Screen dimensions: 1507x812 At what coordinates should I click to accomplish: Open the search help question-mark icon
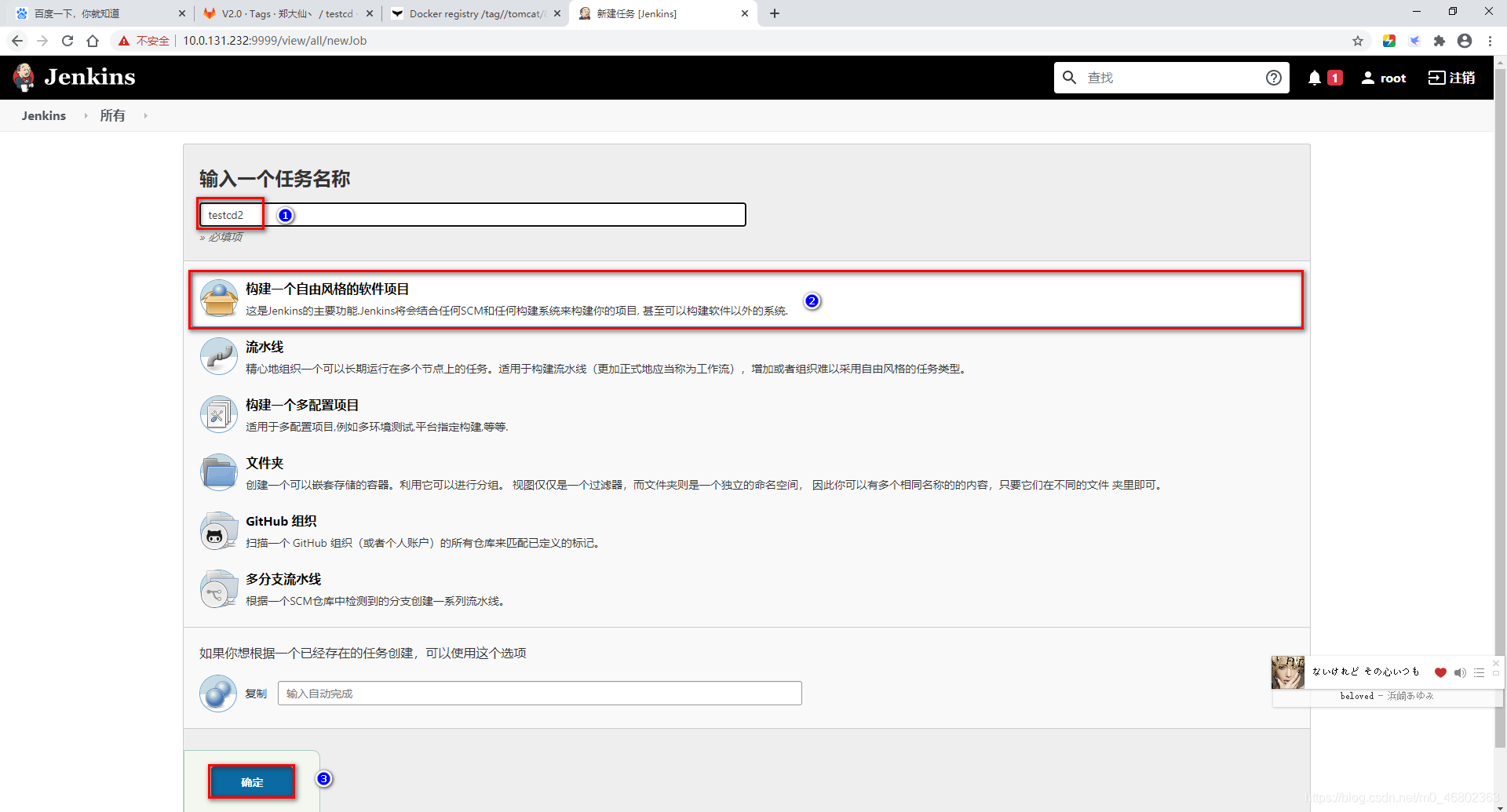1273,78
